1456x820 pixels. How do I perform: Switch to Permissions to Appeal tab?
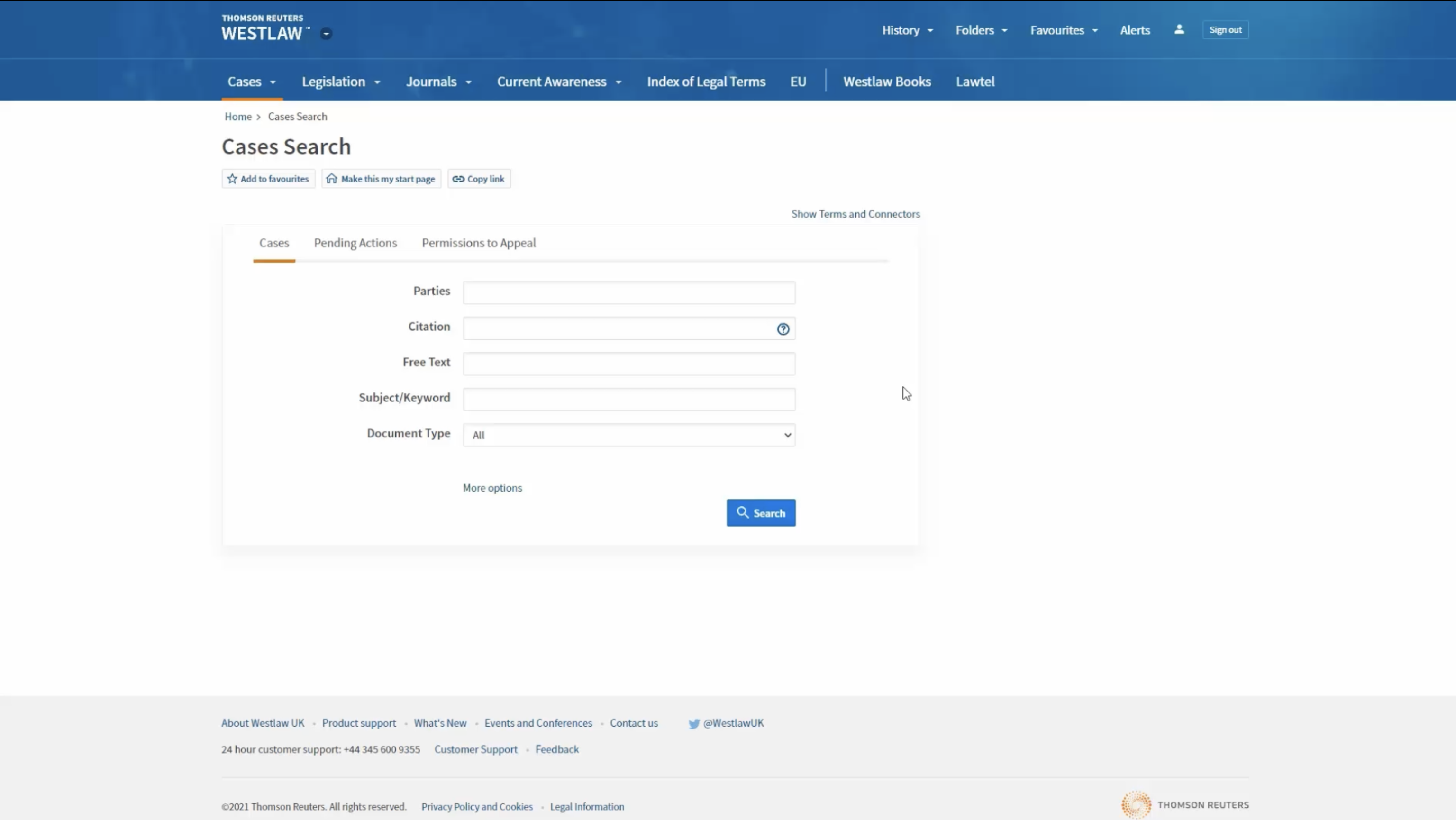click(x=479, y=243)
